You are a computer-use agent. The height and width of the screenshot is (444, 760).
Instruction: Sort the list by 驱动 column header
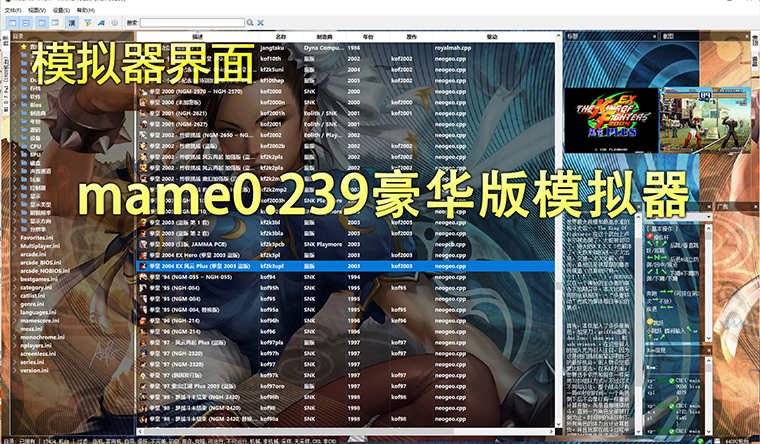point(492,37)
